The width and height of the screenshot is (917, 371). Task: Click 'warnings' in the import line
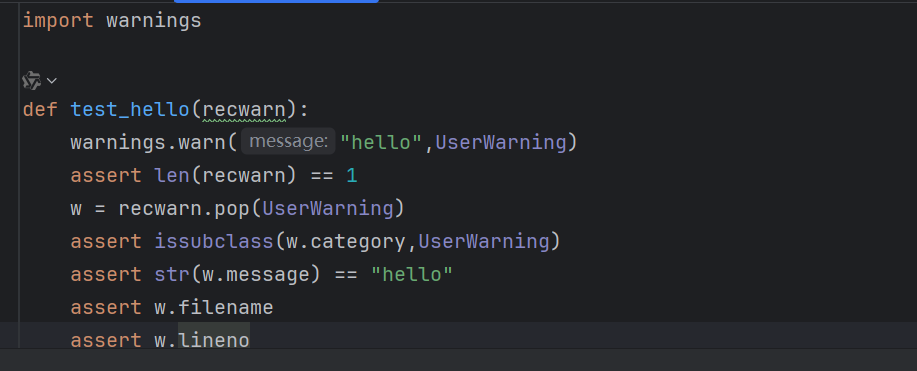point(154,21)
